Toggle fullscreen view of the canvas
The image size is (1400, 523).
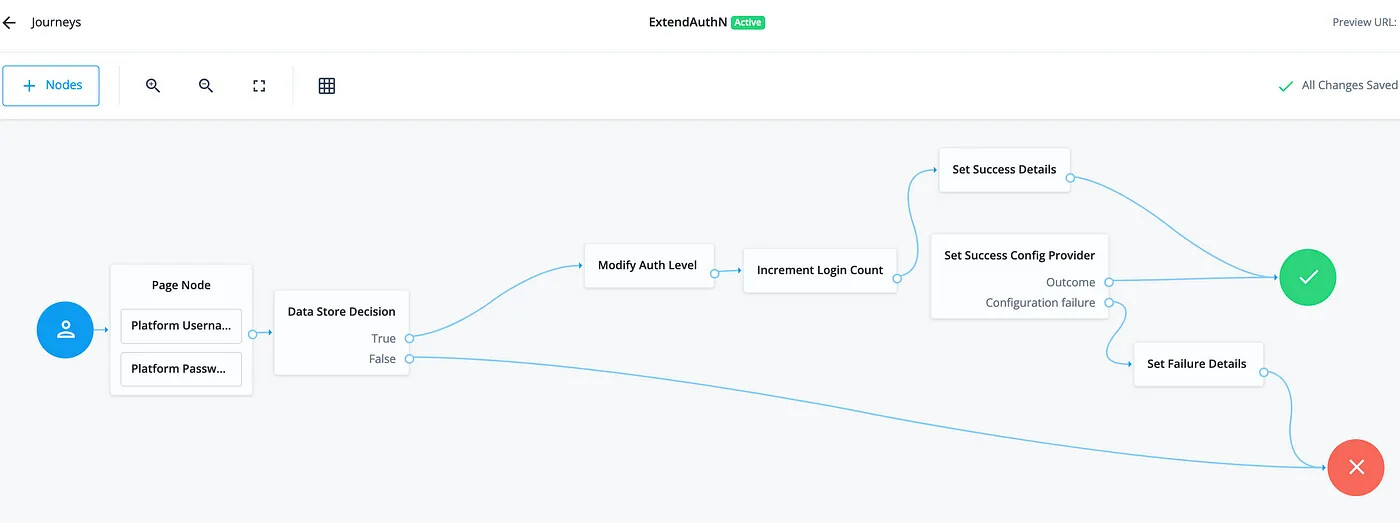(259, 86)
